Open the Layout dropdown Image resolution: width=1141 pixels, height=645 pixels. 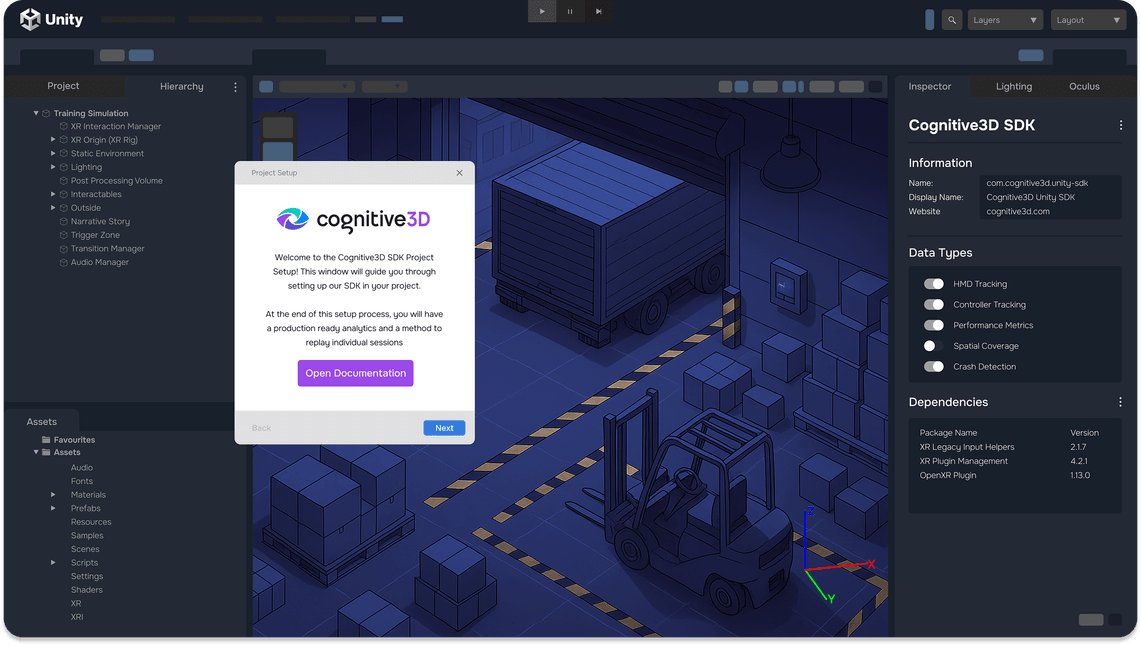pyautogui.click(x=1088, y=20)
